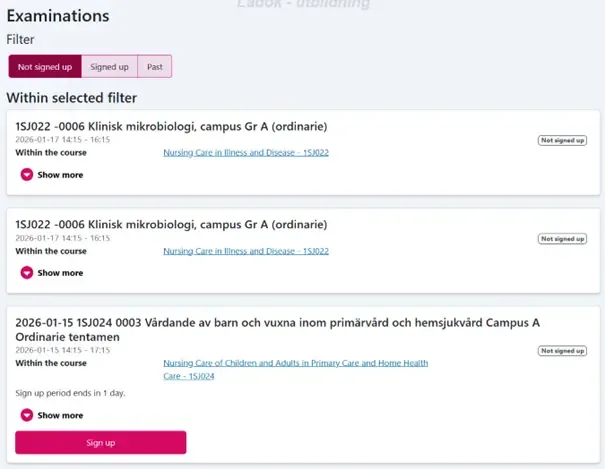Expand the first Klinisk mikrobiologi card's chevron icon
This screenshot has width=605, height=469.
pyautogui.click(x=26, y=175)
